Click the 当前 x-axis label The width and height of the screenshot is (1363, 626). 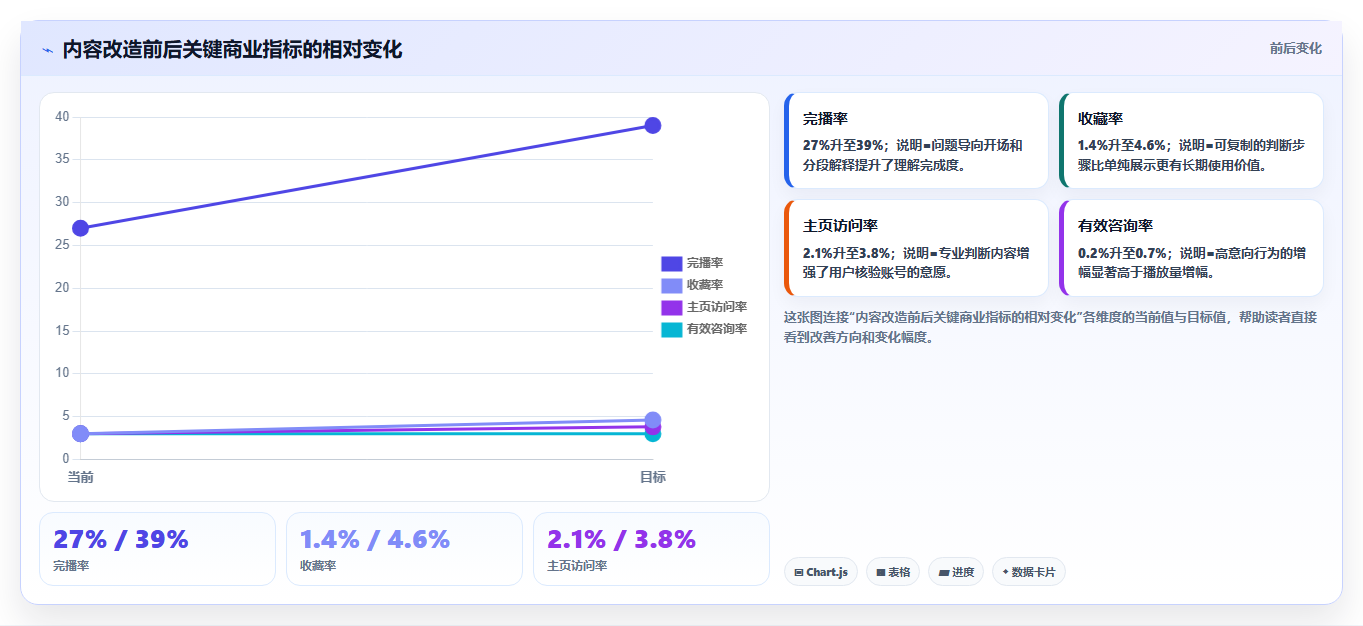click(81, 477)
